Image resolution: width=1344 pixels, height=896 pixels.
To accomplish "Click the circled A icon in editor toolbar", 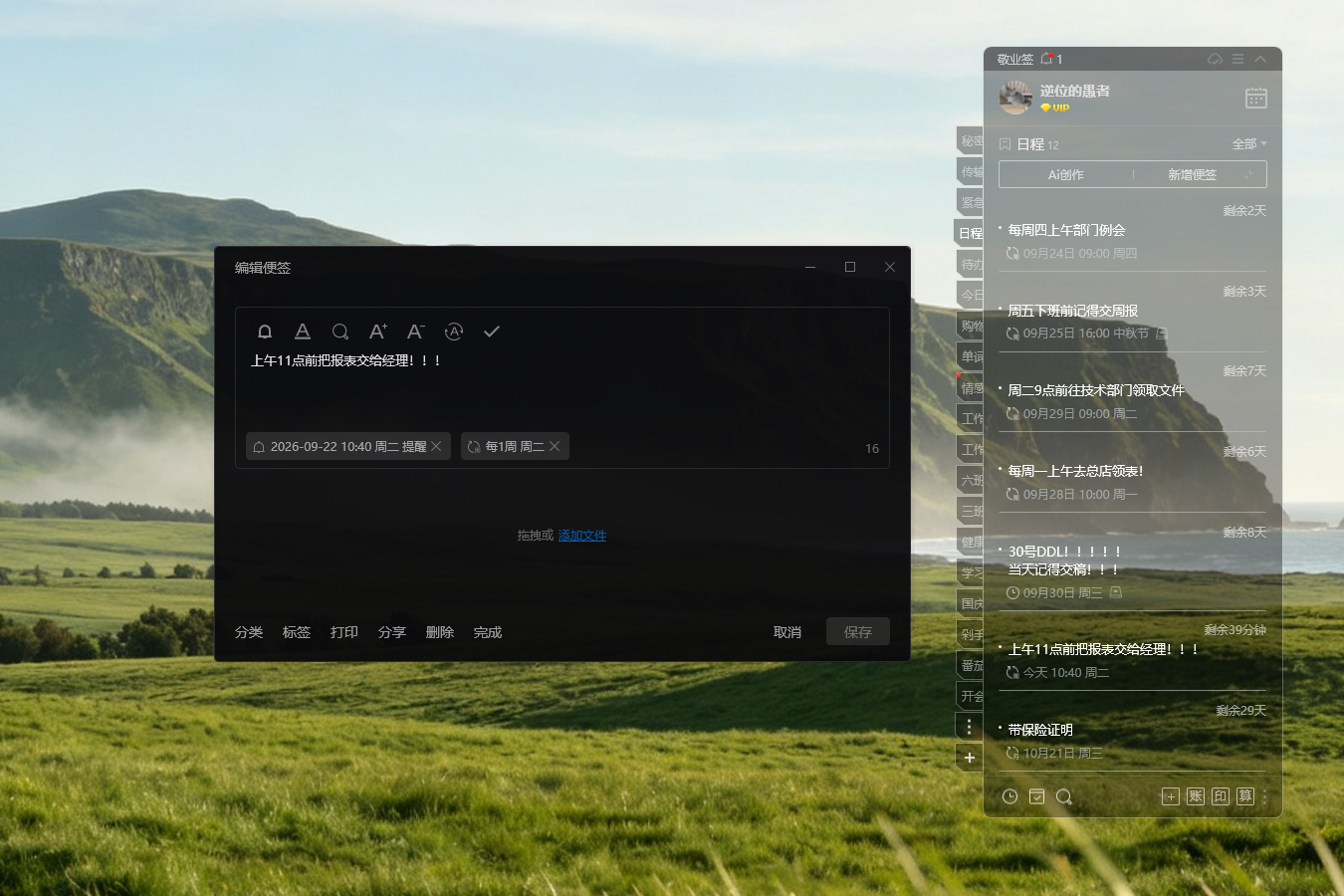I will [x=454, y=332].
